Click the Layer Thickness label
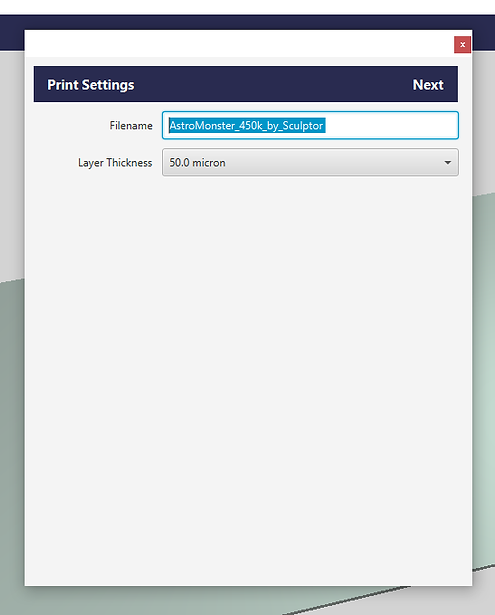Viewport: 495px width, 615px height. point(115,163)
